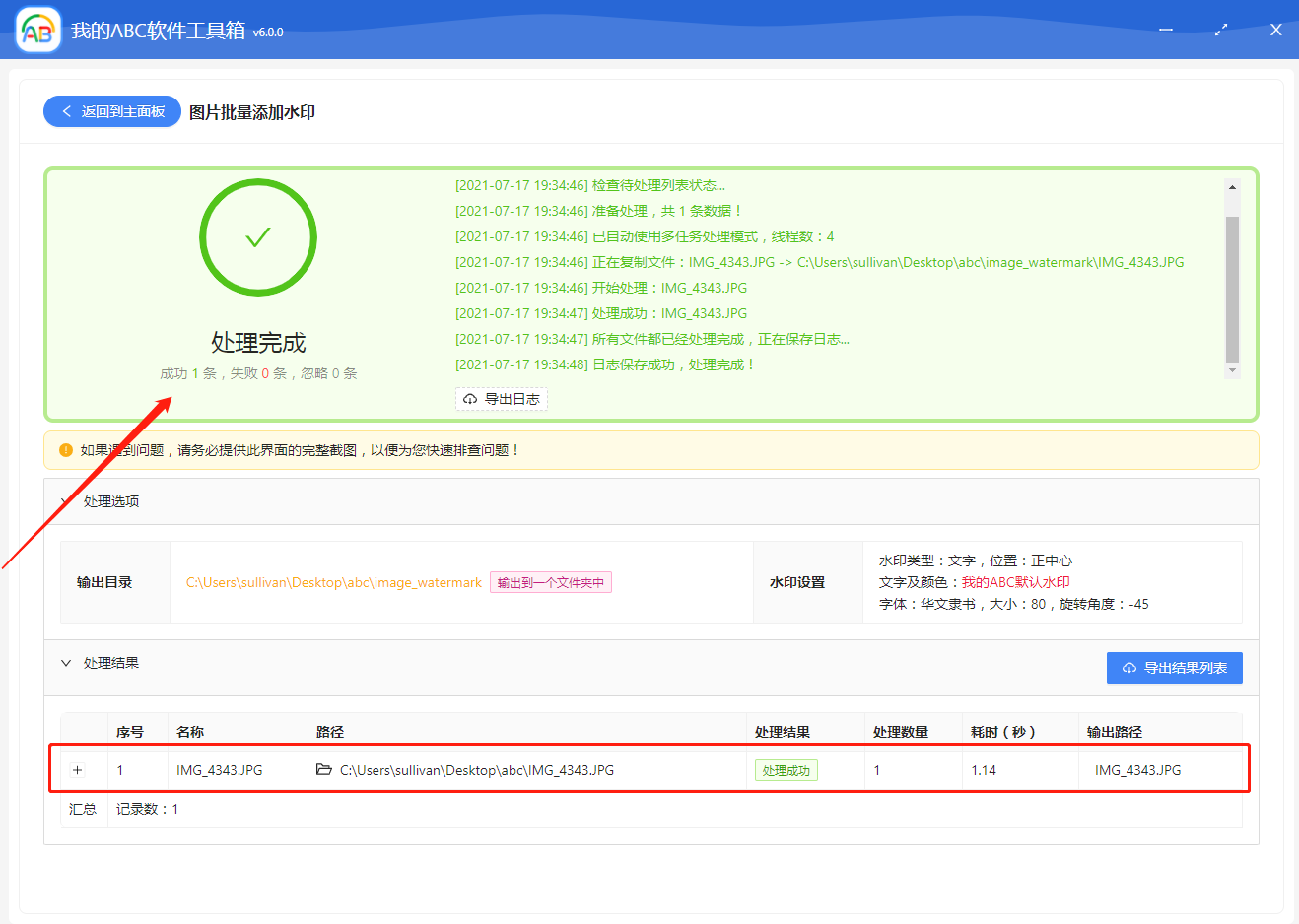This screenshot has height=924, width=1299.
Task: Click cloud icon on 导出结果列表 button
Action: [x=1129, y=668]
